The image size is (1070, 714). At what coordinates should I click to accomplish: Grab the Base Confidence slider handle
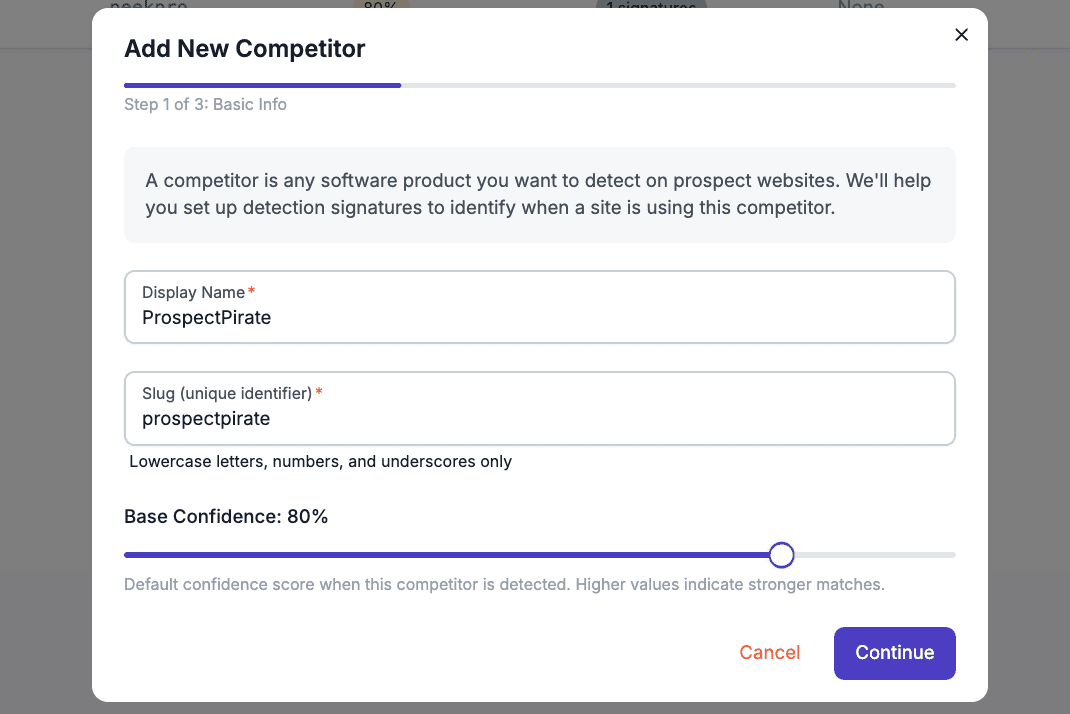click(x=781, y=554)
